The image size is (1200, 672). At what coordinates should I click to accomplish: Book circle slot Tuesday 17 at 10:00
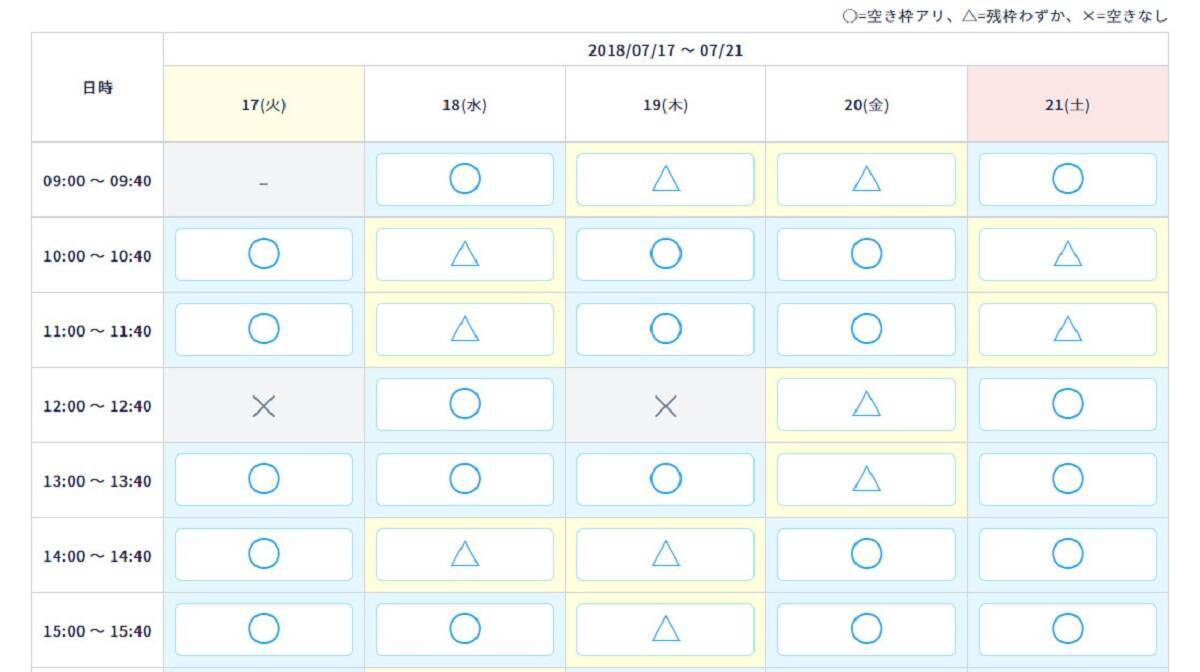(x=263, y=254)
